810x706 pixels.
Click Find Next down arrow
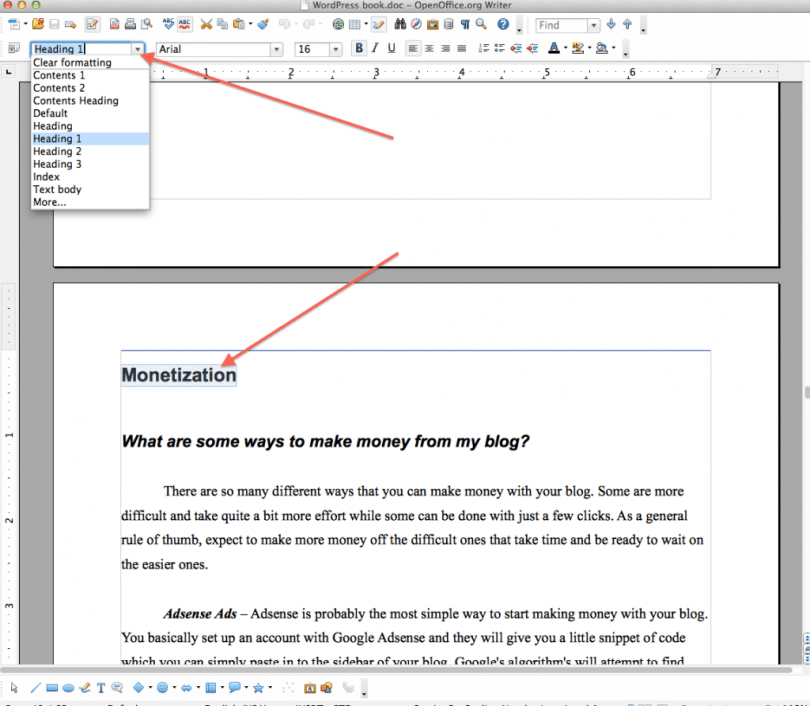611,24
